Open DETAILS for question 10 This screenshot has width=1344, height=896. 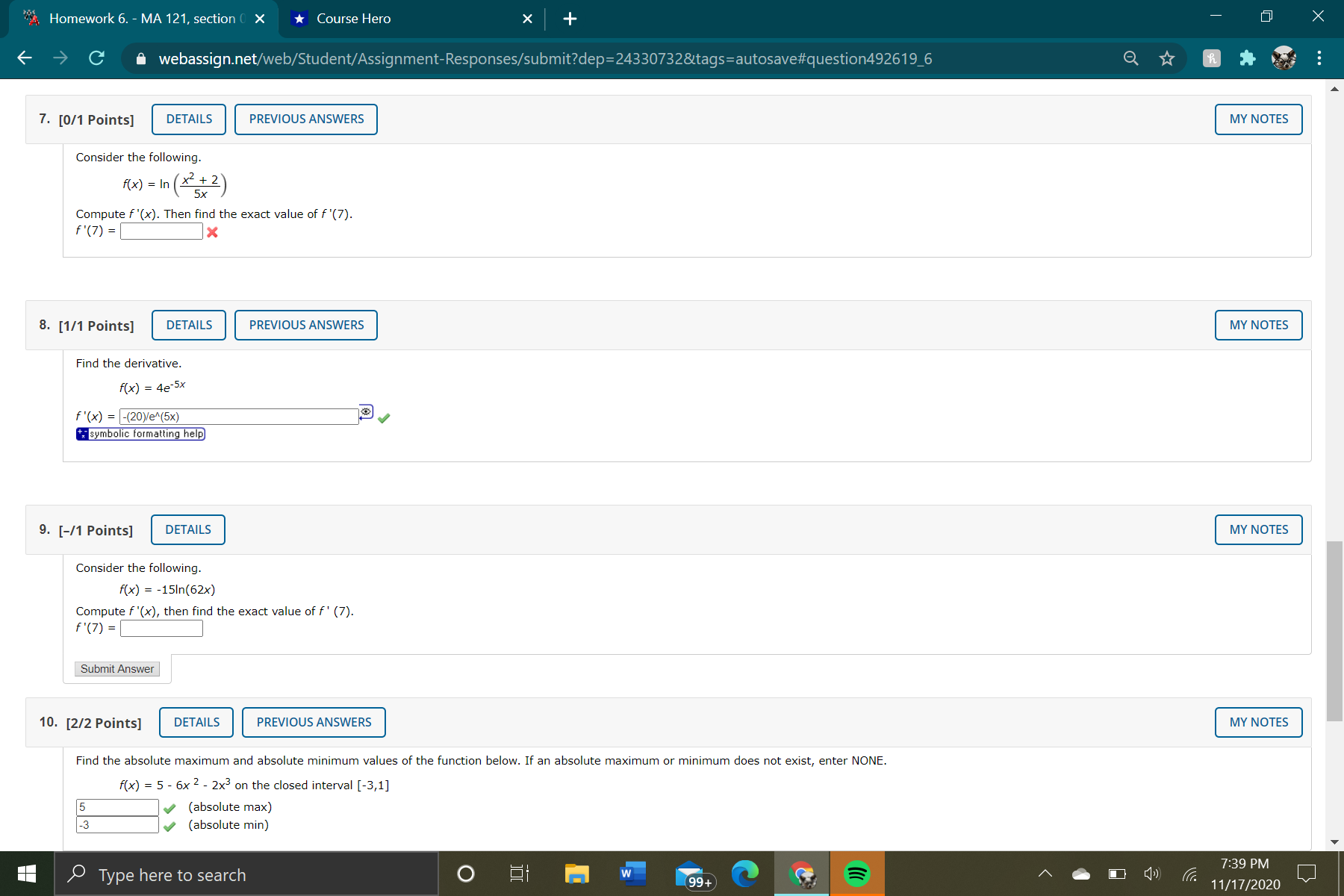click(196, 723)
